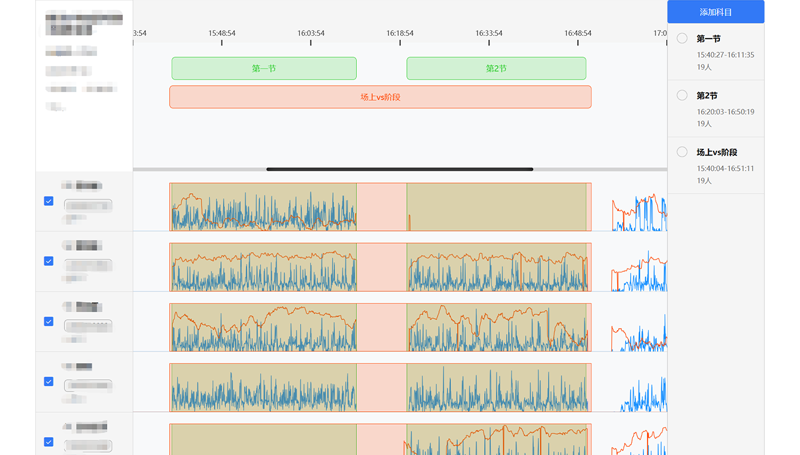Click the third player's chart during 第一节
This screenshot has width=800, height=455.
tap(264, 327)
